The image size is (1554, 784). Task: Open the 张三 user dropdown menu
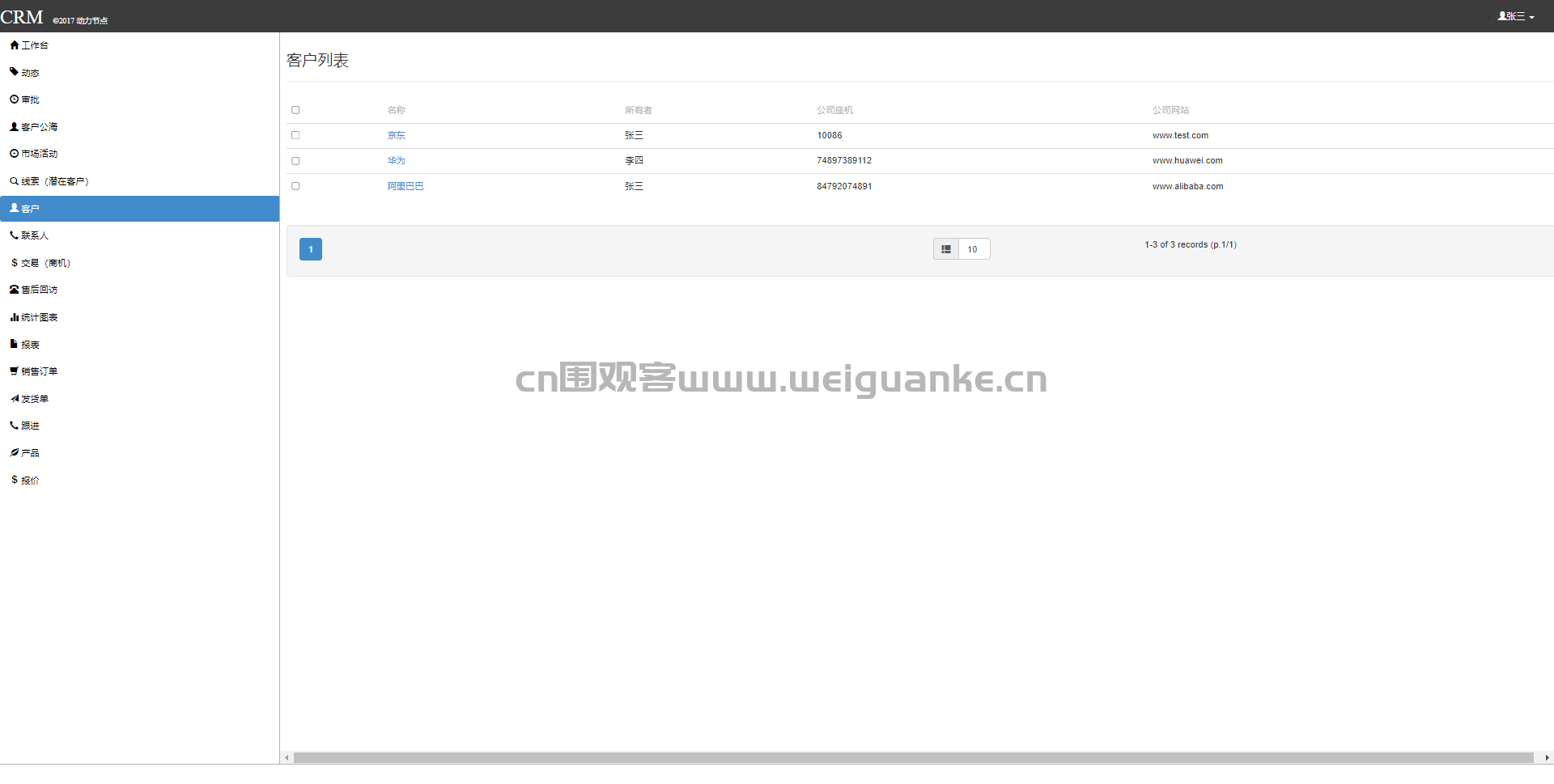pyautogui.click(x=1516, y=16)
